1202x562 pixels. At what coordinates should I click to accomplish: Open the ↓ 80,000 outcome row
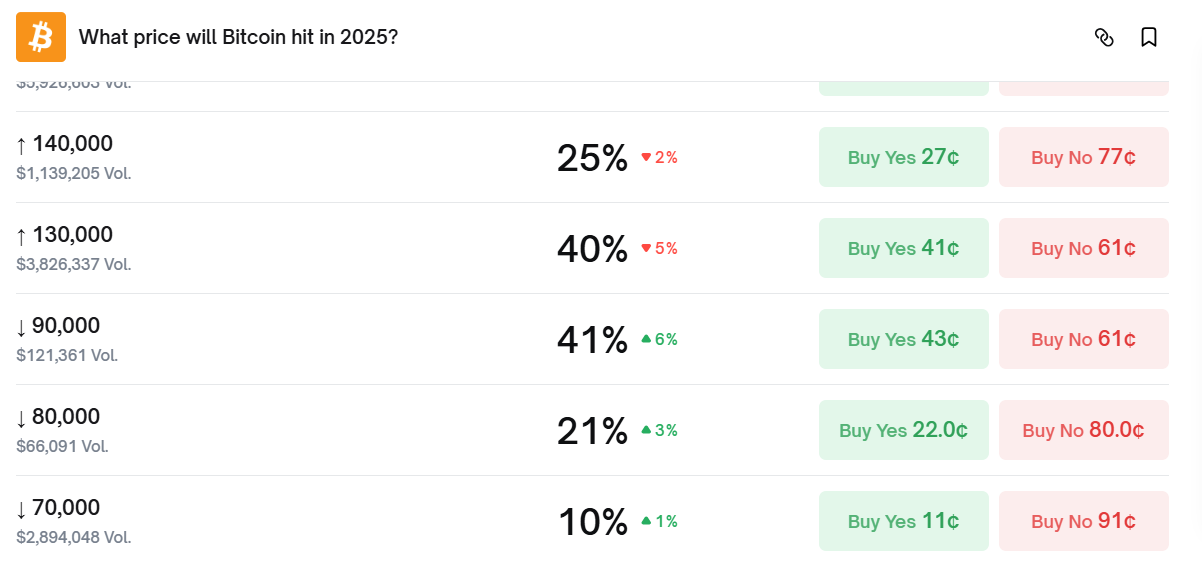tap(66, 417)
